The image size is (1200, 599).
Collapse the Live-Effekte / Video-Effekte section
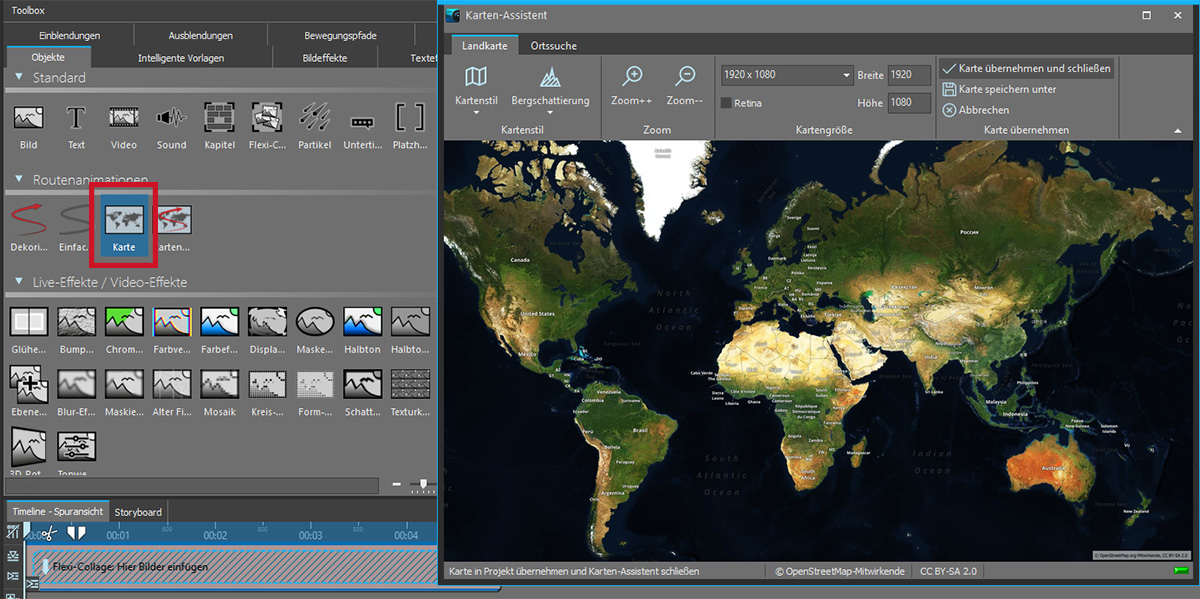[19, 282]
